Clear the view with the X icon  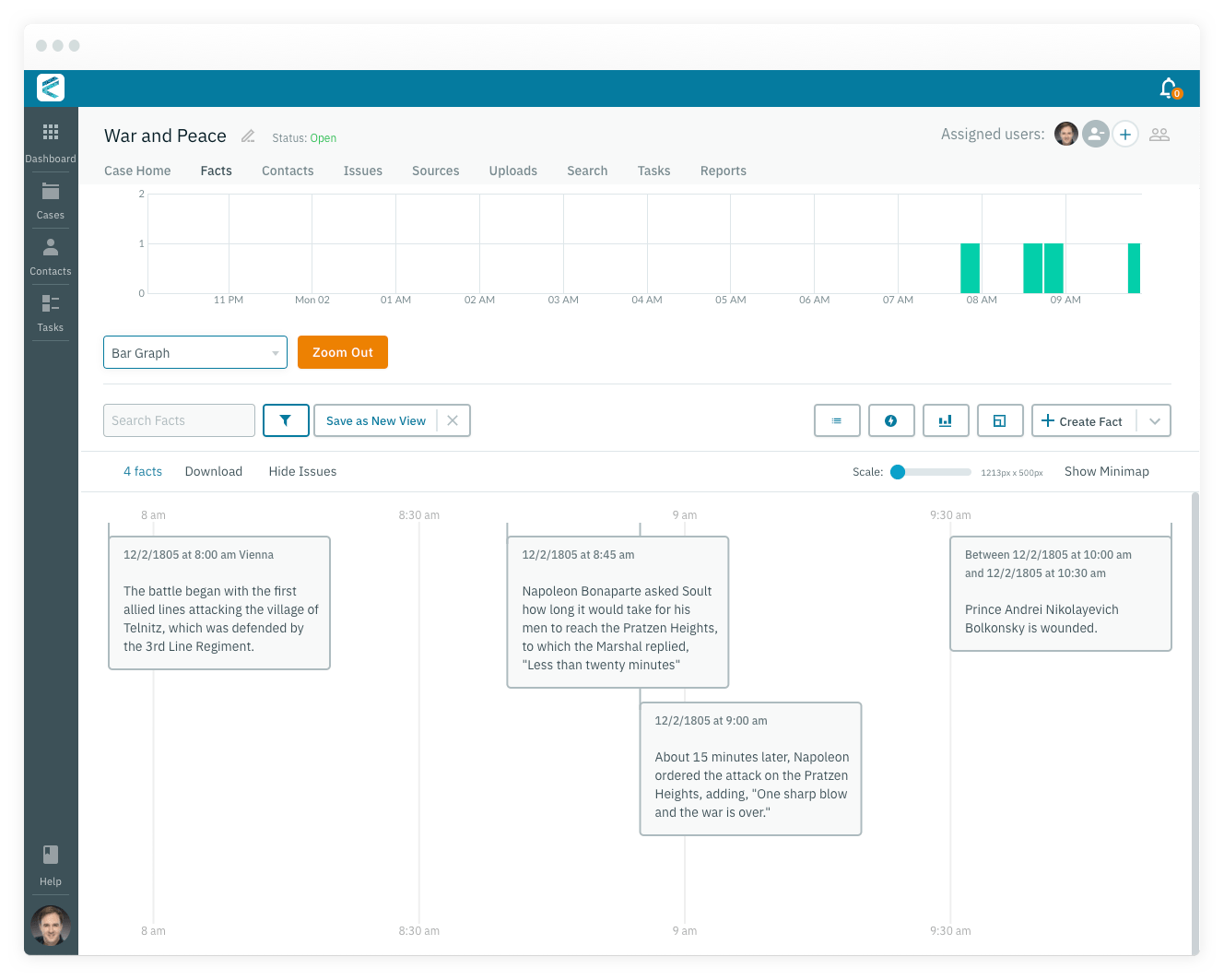(x=453, y=420)
